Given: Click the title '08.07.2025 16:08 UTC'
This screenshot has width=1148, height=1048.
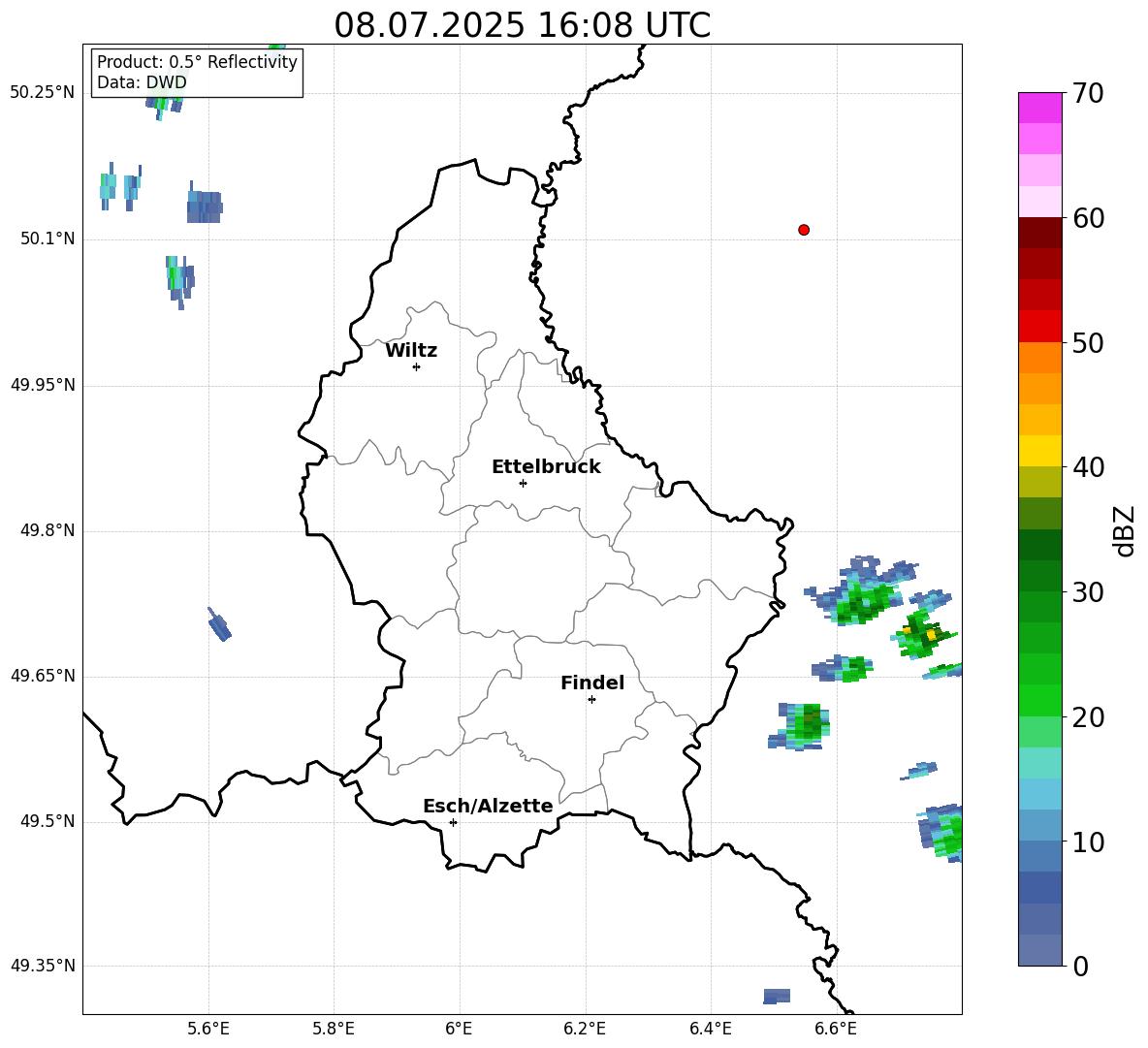Looking at the screenshot, I should tap(522, 25).
